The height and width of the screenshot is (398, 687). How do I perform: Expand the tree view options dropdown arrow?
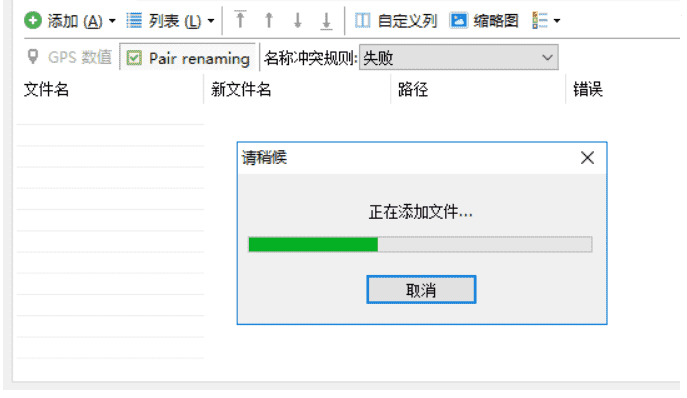557,21
